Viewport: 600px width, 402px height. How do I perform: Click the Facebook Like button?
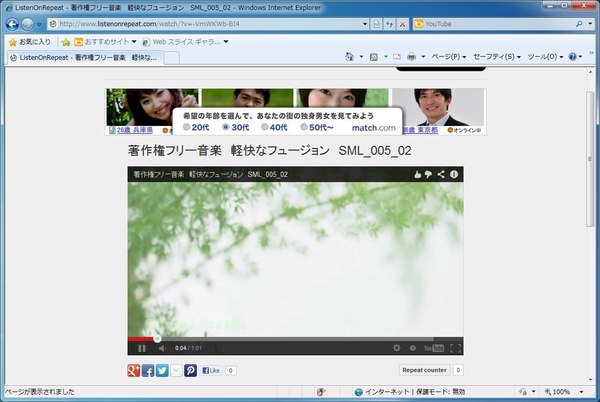(211, 370)
